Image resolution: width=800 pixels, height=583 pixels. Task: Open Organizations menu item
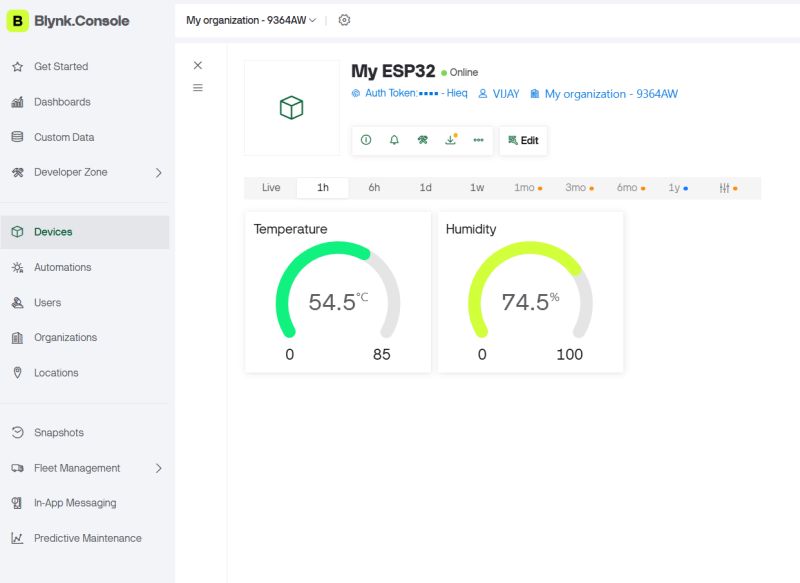[x=85, y=338]
